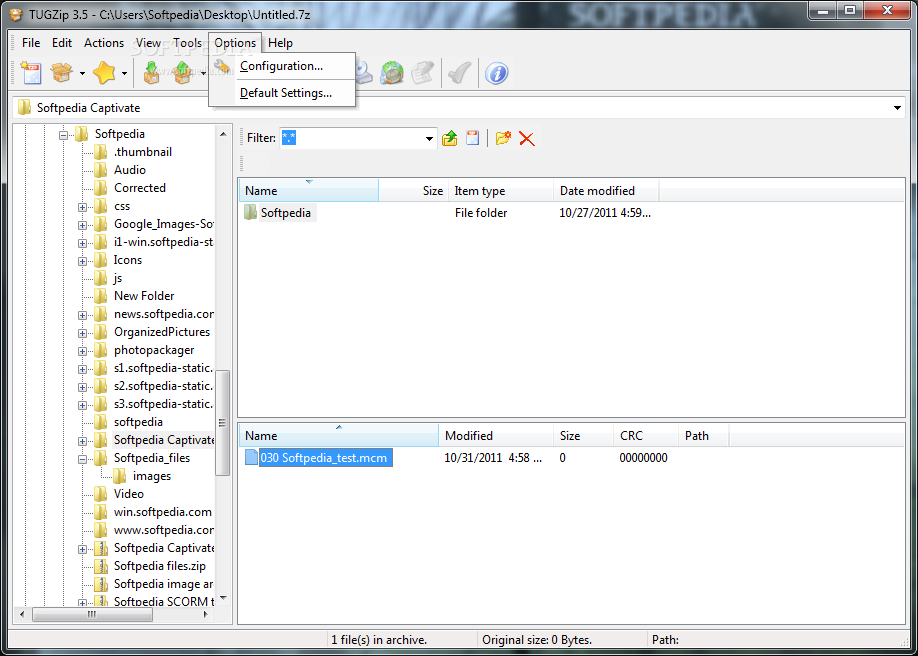Image resolution: width=918 pixels, height=656 pixels.
Task: Expand the Icons folder node
Action: click(82, 261)
